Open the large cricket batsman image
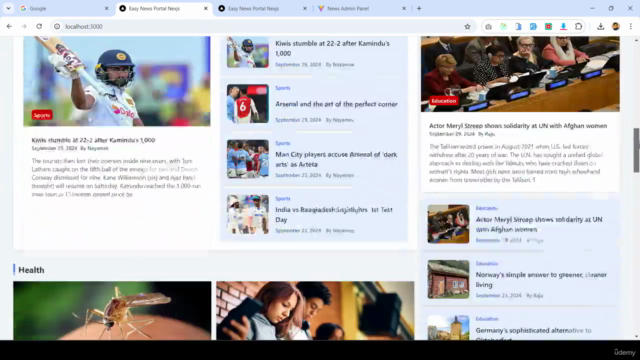The height and width of the screenshot is (360, 640). click(x=117, y=81)
